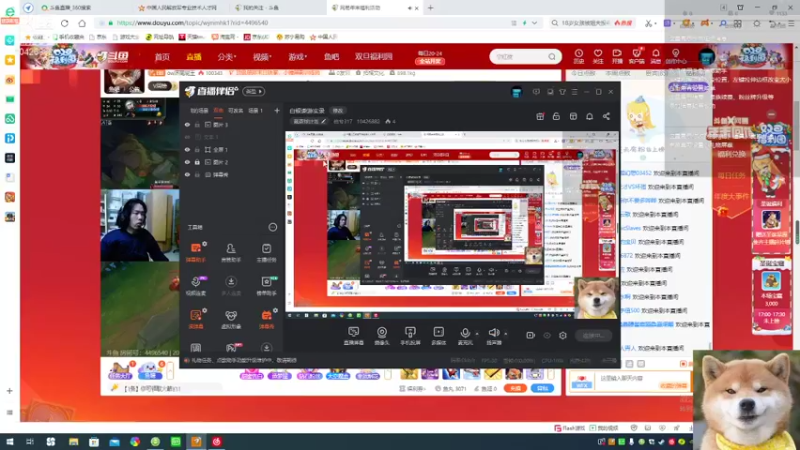Add a 手机投屏 phone-cast source
This screenshot has width=800, height=450.
tap(410, 336)
